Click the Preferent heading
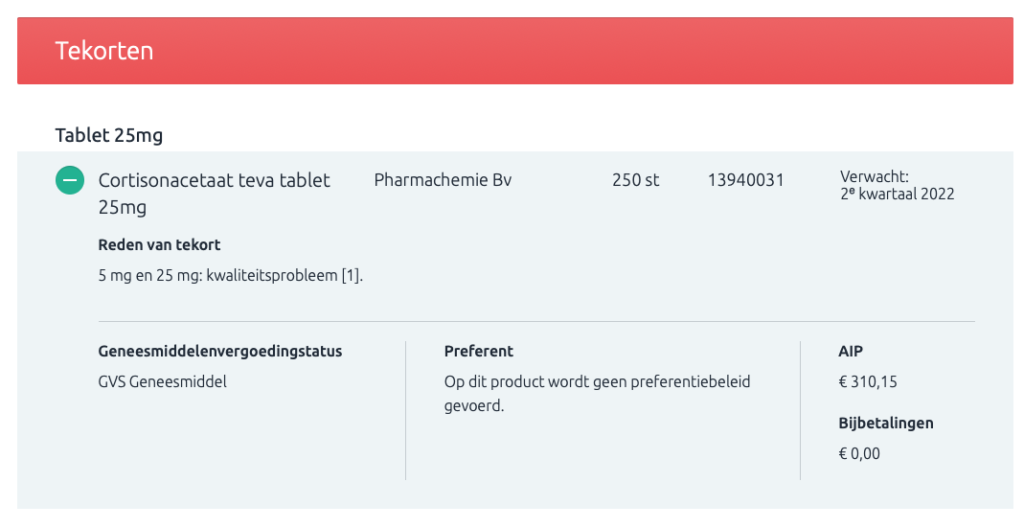This screenshot has height=528, width=1024. pos(478,351)
